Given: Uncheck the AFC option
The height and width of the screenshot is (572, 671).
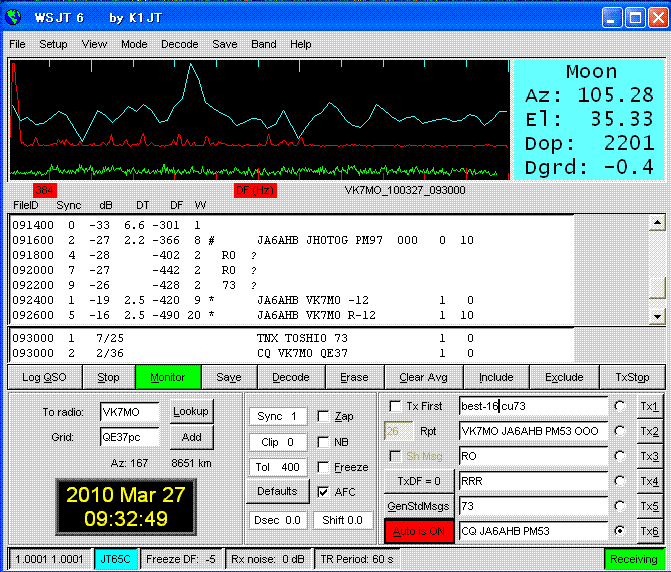Looking at the screenshot, I should coord(323,492).
